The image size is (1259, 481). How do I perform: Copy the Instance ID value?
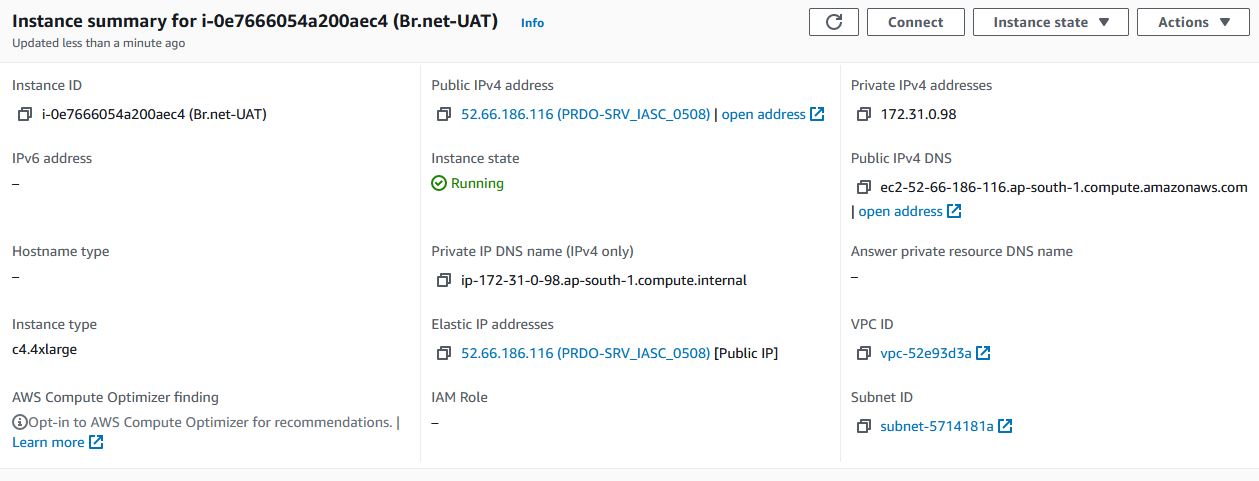click(x=25, y=114)
